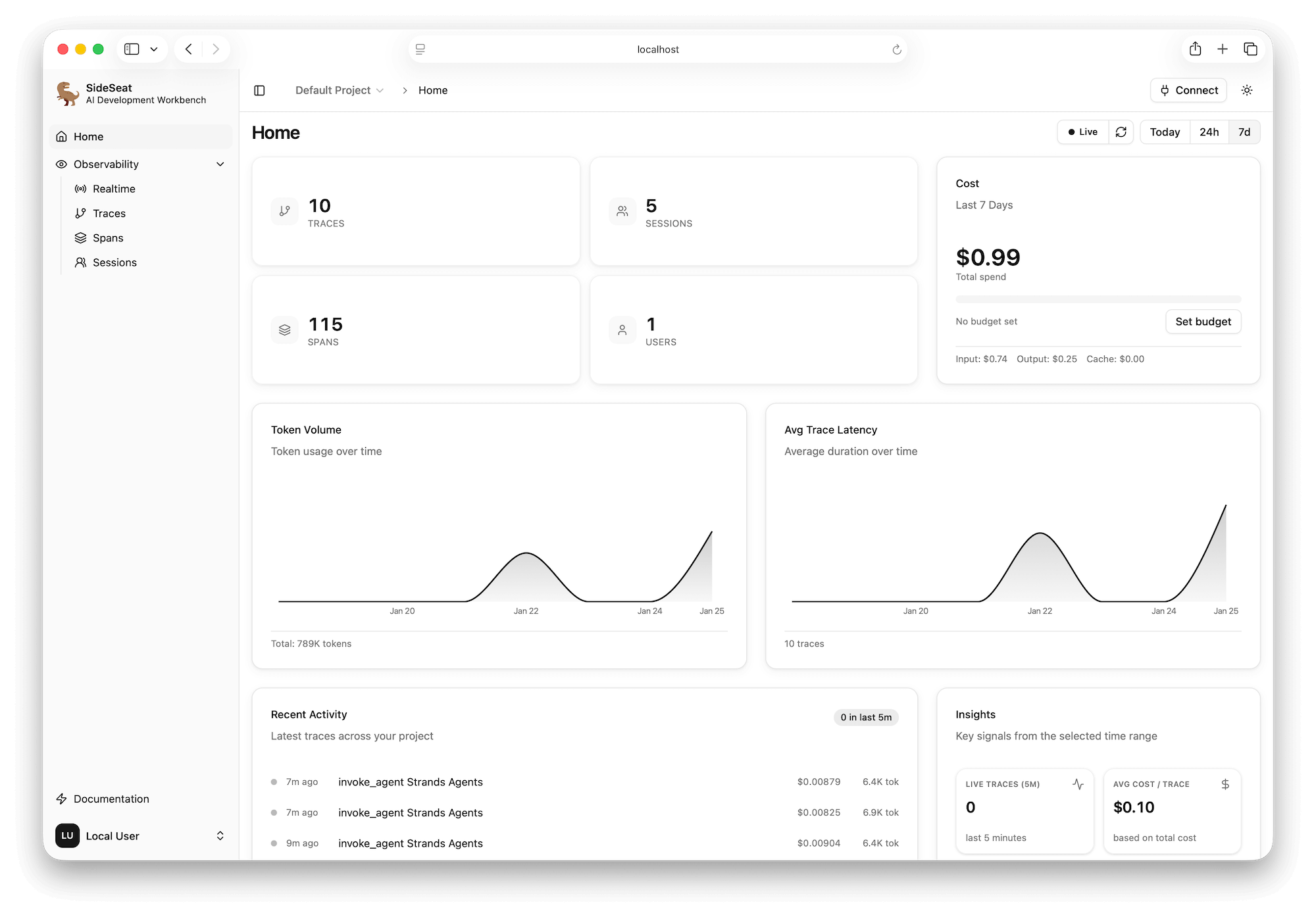Open Traces from the Observability section
Screen dimensions: 1316x917
click(109, 213)
